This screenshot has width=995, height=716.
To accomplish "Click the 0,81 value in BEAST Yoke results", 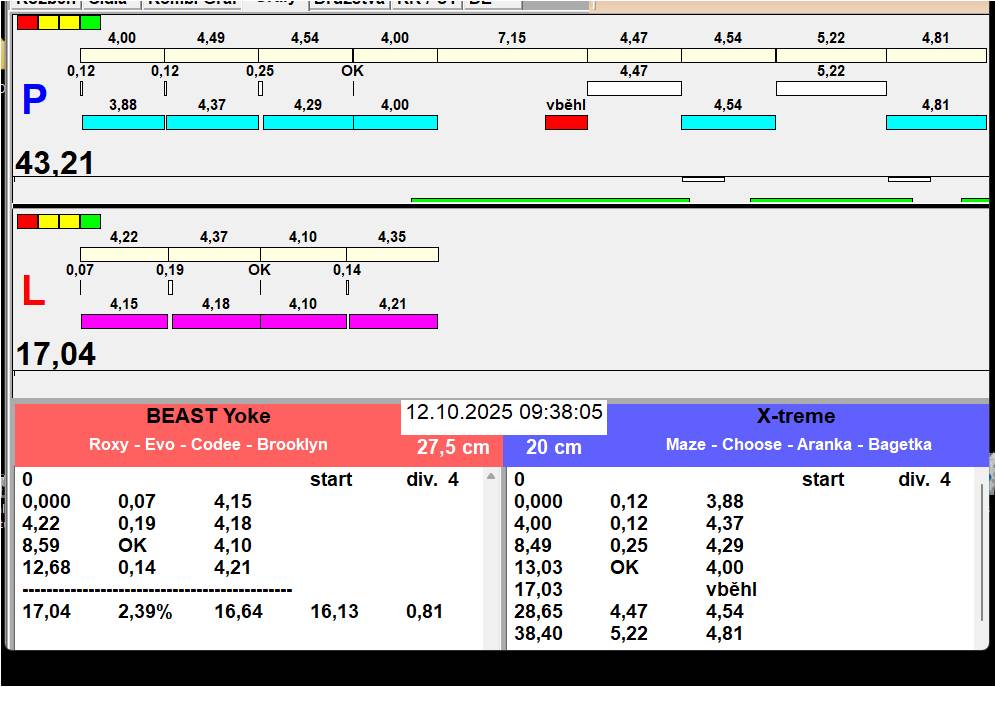I will 425,611.
